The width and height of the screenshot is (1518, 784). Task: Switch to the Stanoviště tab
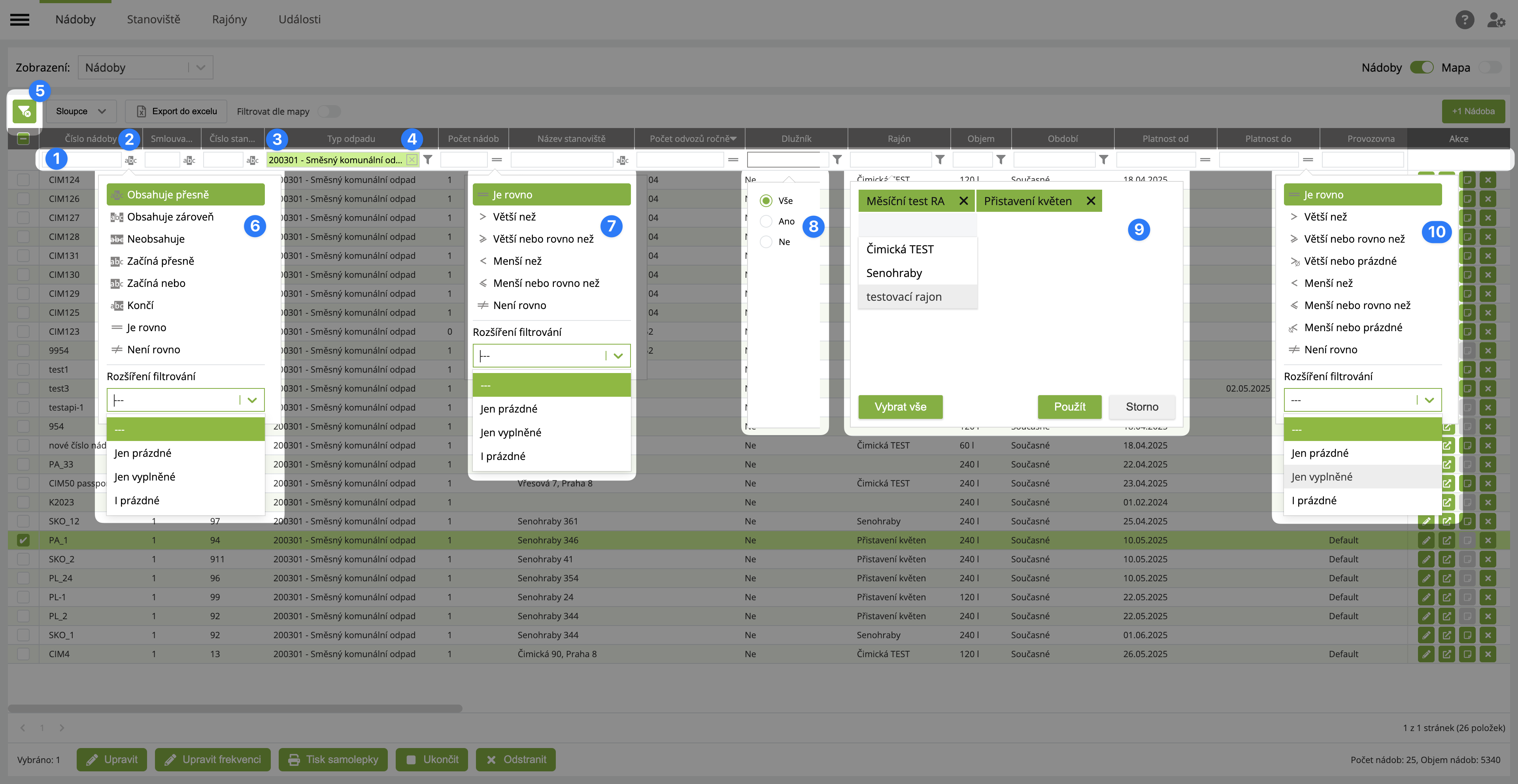tap(153, 19)
